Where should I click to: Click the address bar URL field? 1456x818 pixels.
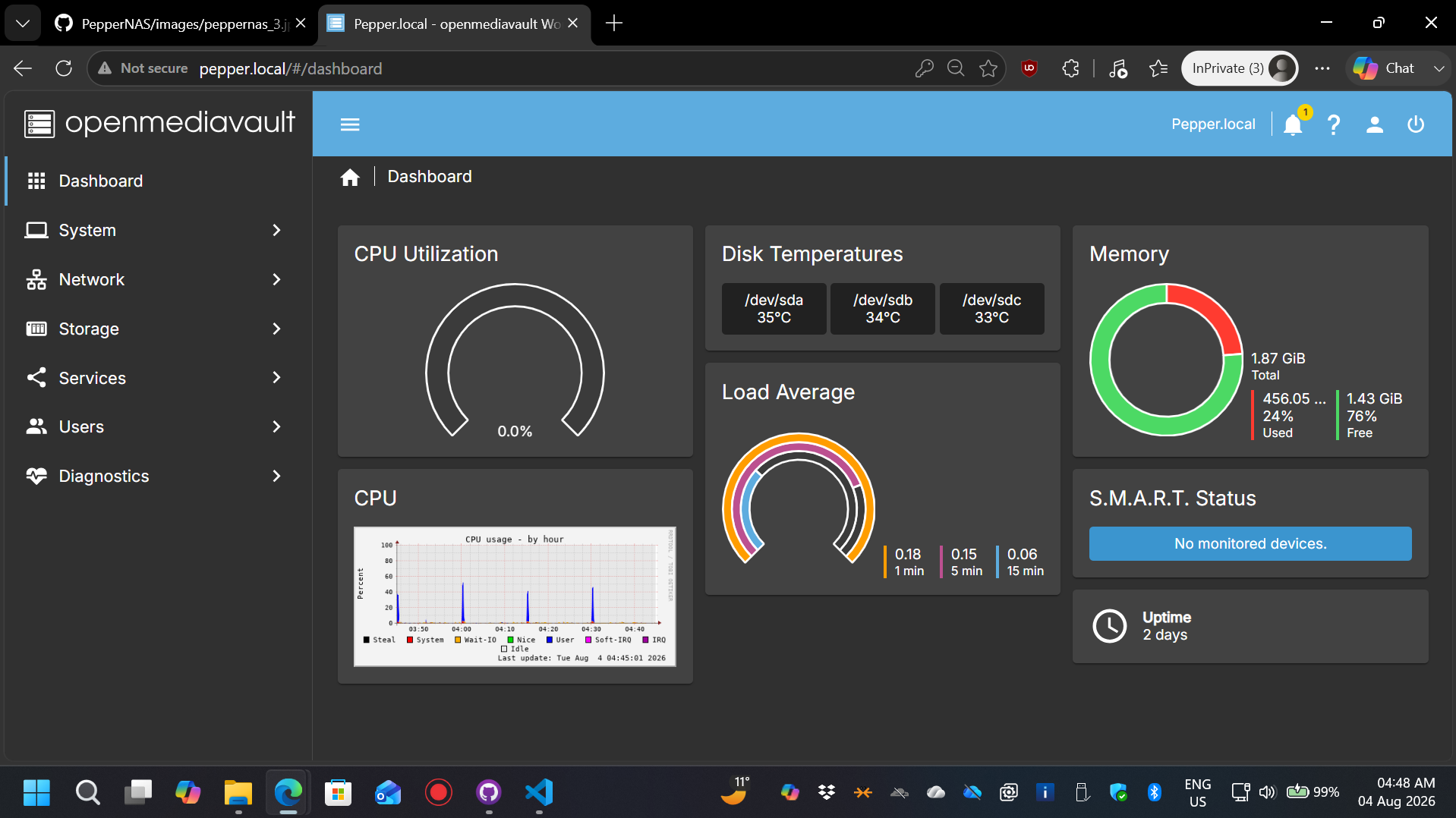[x=547, y=68]
